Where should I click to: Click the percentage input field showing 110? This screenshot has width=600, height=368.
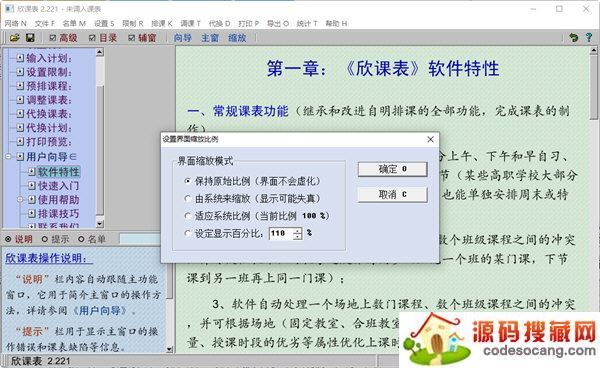(281, 233)
